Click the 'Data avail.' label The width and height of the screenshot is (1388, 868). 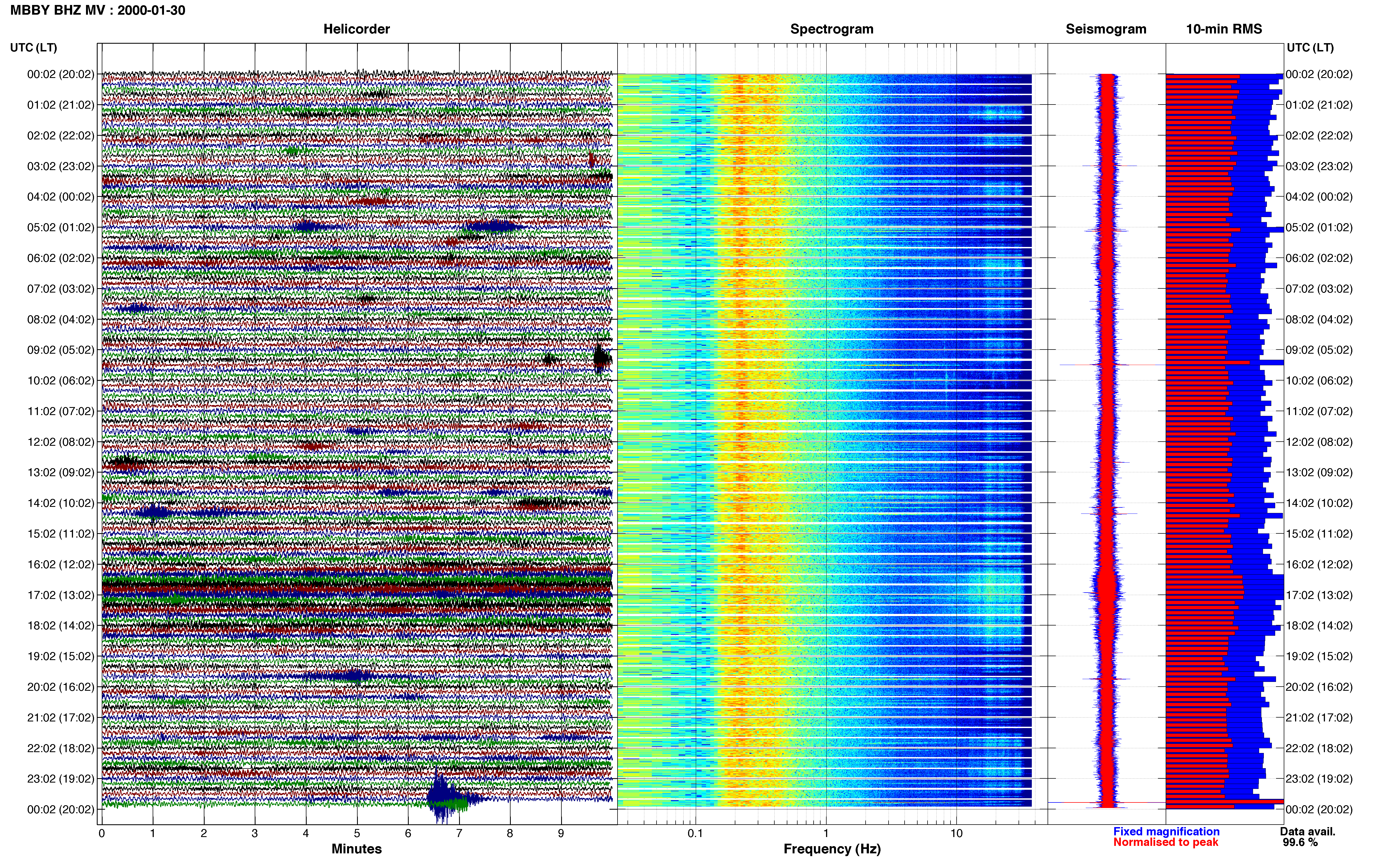pos(1308,831)
